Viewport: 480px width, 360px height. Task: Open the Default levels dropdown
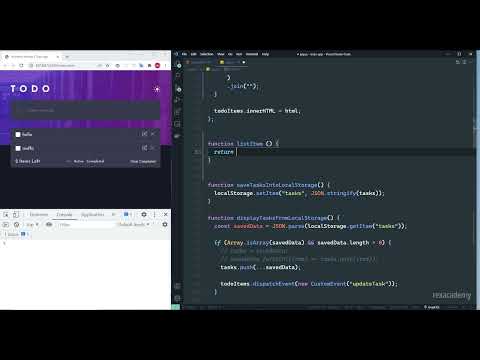pos(134,225)
